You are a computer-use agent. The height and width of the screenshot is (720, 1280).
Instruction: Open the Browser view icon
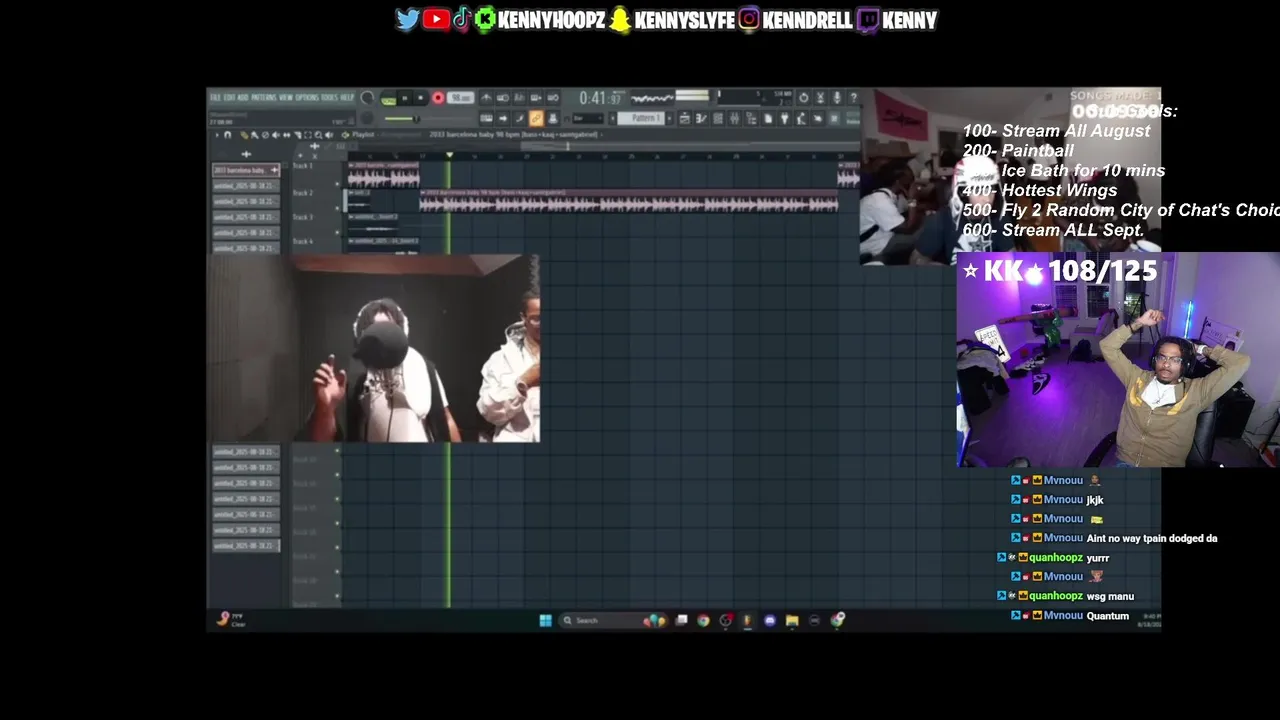[751, 118]
